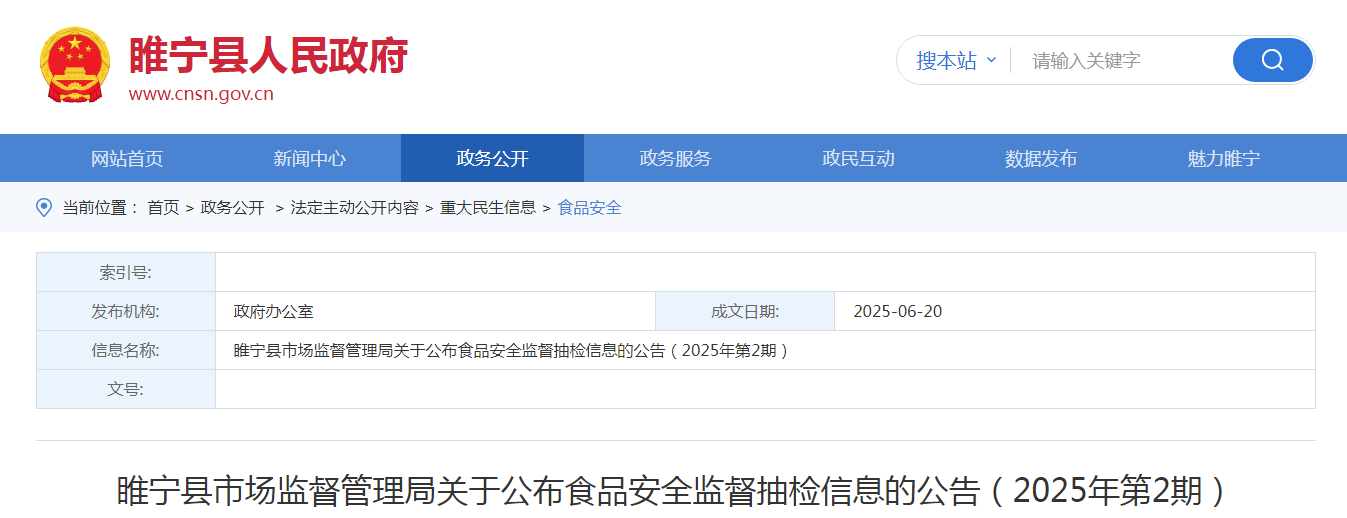
Task: Click the location pin icon
Action: 44,207
